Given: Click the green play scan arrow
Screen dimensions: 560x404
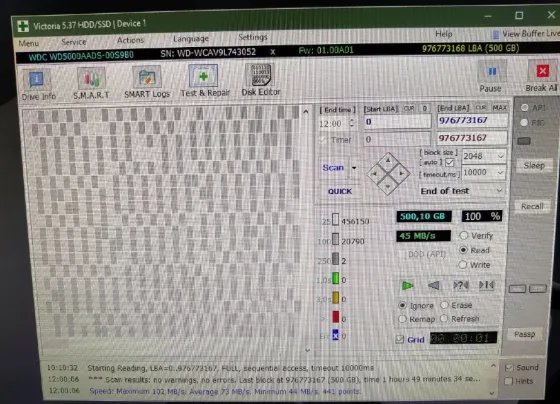Looking at the screenshot, I should pyautogui.click(x=407, y=285).
